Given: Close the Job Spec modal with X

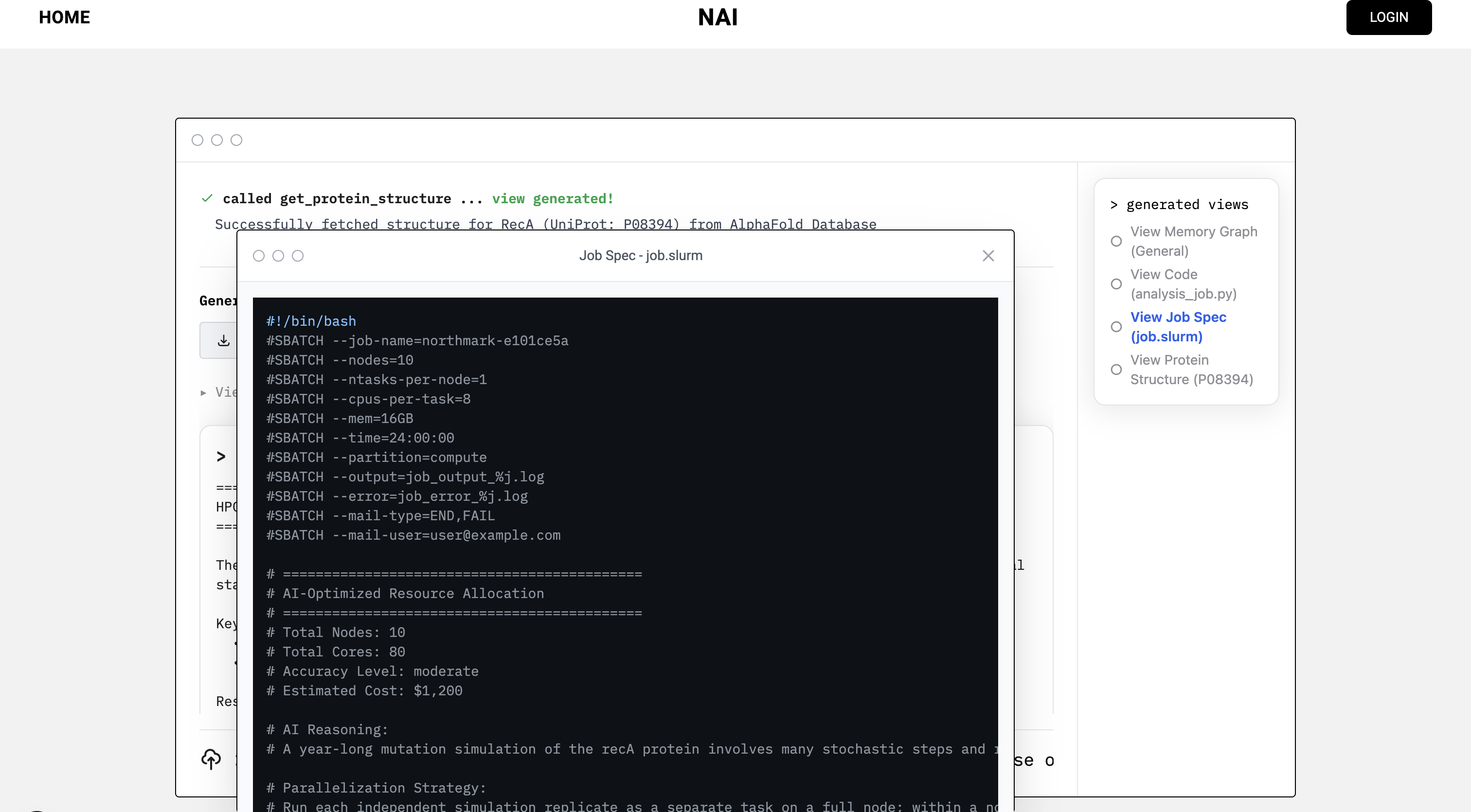Looking at the screenshot, I should click(988, 256).
